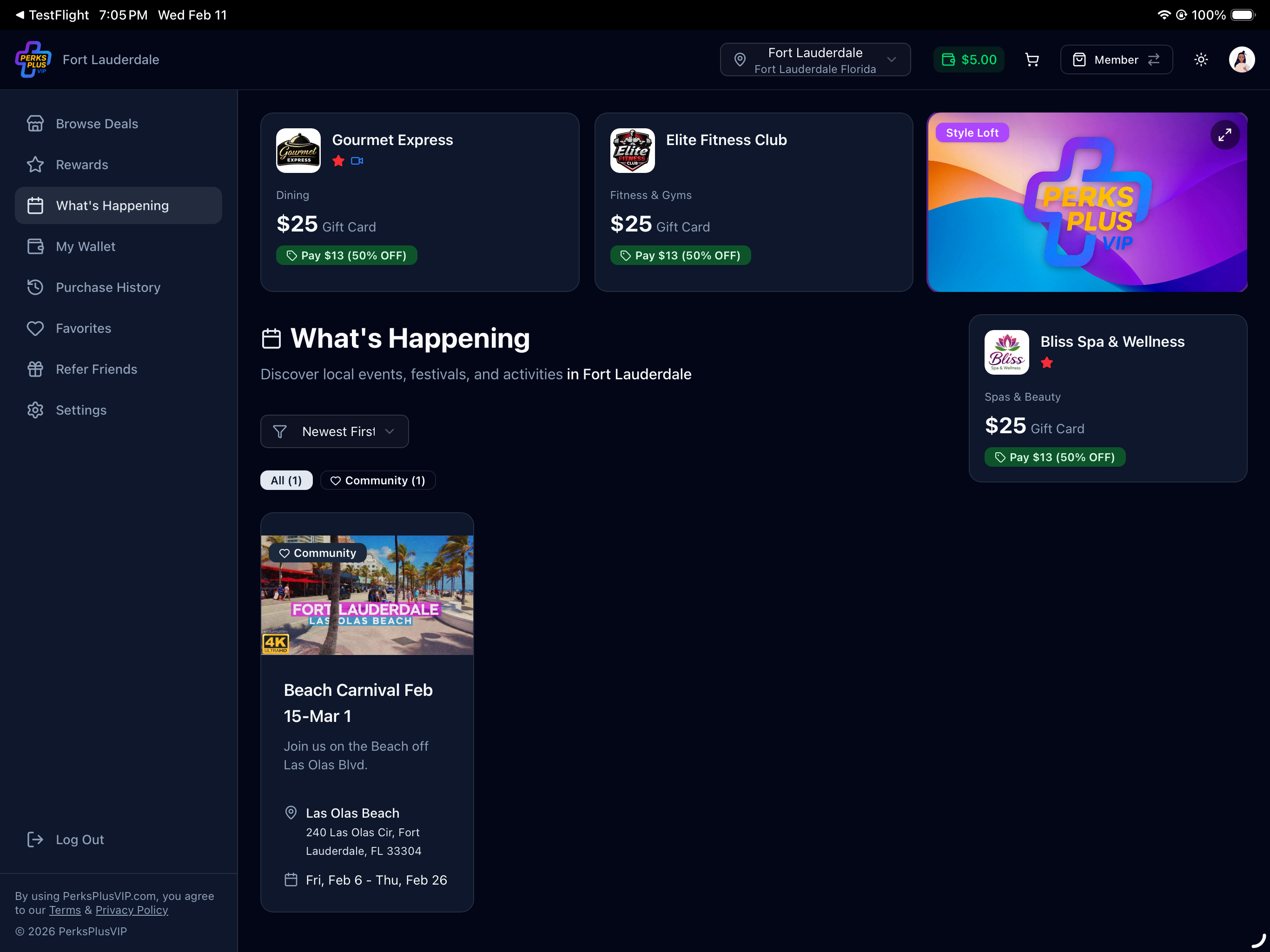Click the Gourmet Express video camera icon
This screenshot has height=952, width=1270.
(x=357, y=161)
